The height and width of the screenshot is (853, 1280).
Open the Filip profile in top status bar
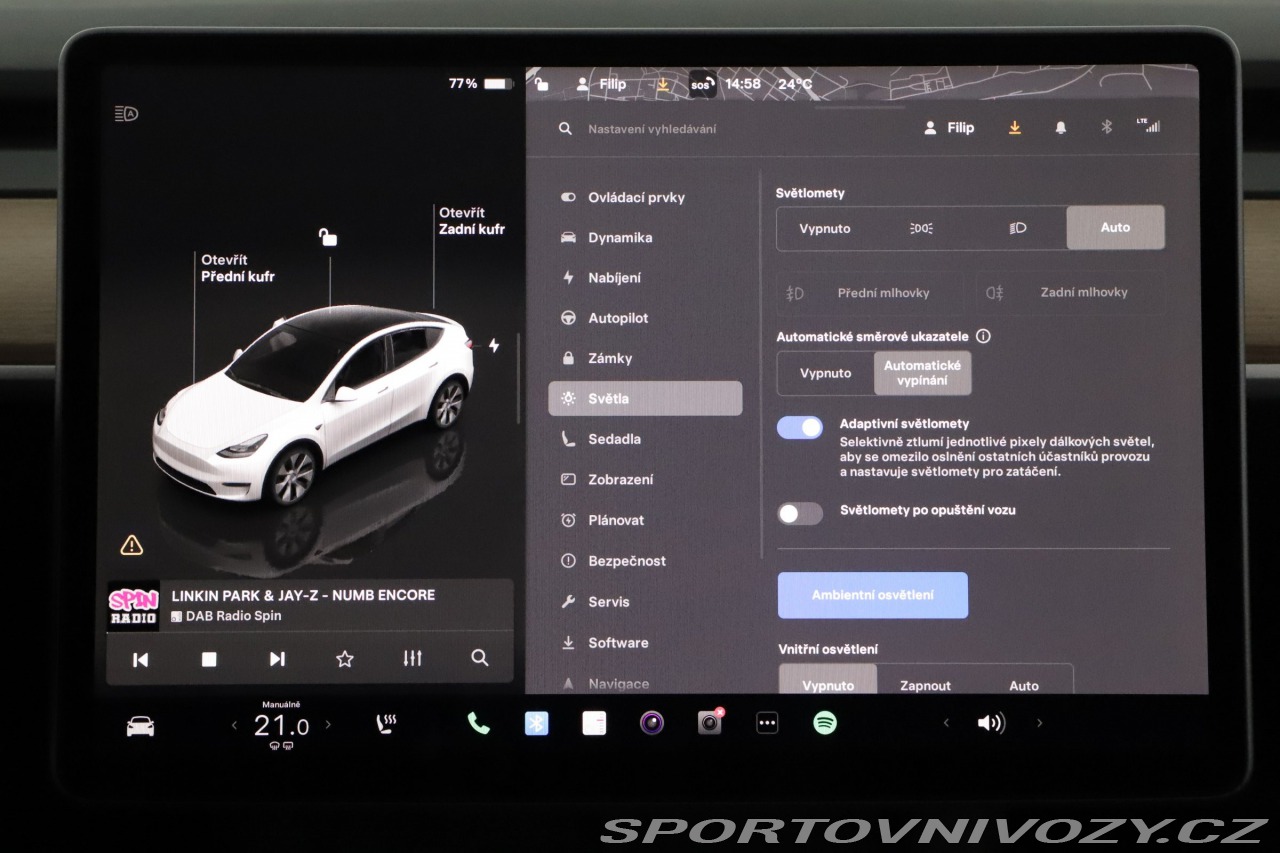coord(602,84)
